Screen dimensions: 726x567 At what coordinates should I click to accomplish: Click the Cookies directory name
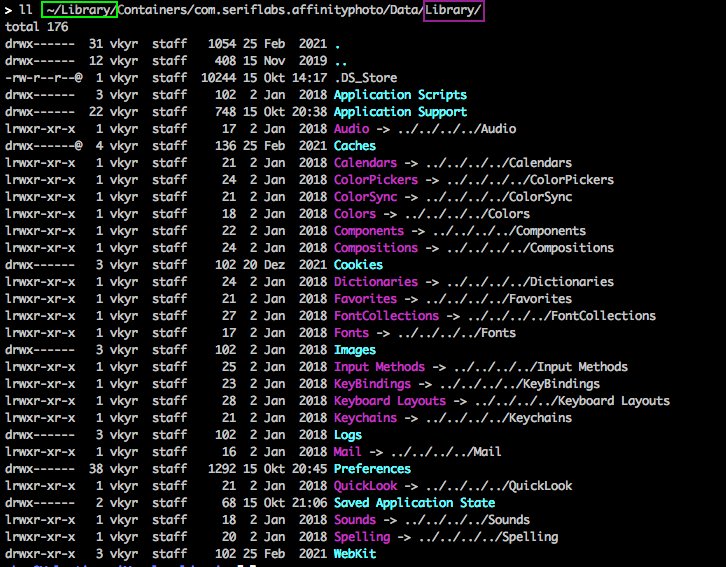point(358,265)
